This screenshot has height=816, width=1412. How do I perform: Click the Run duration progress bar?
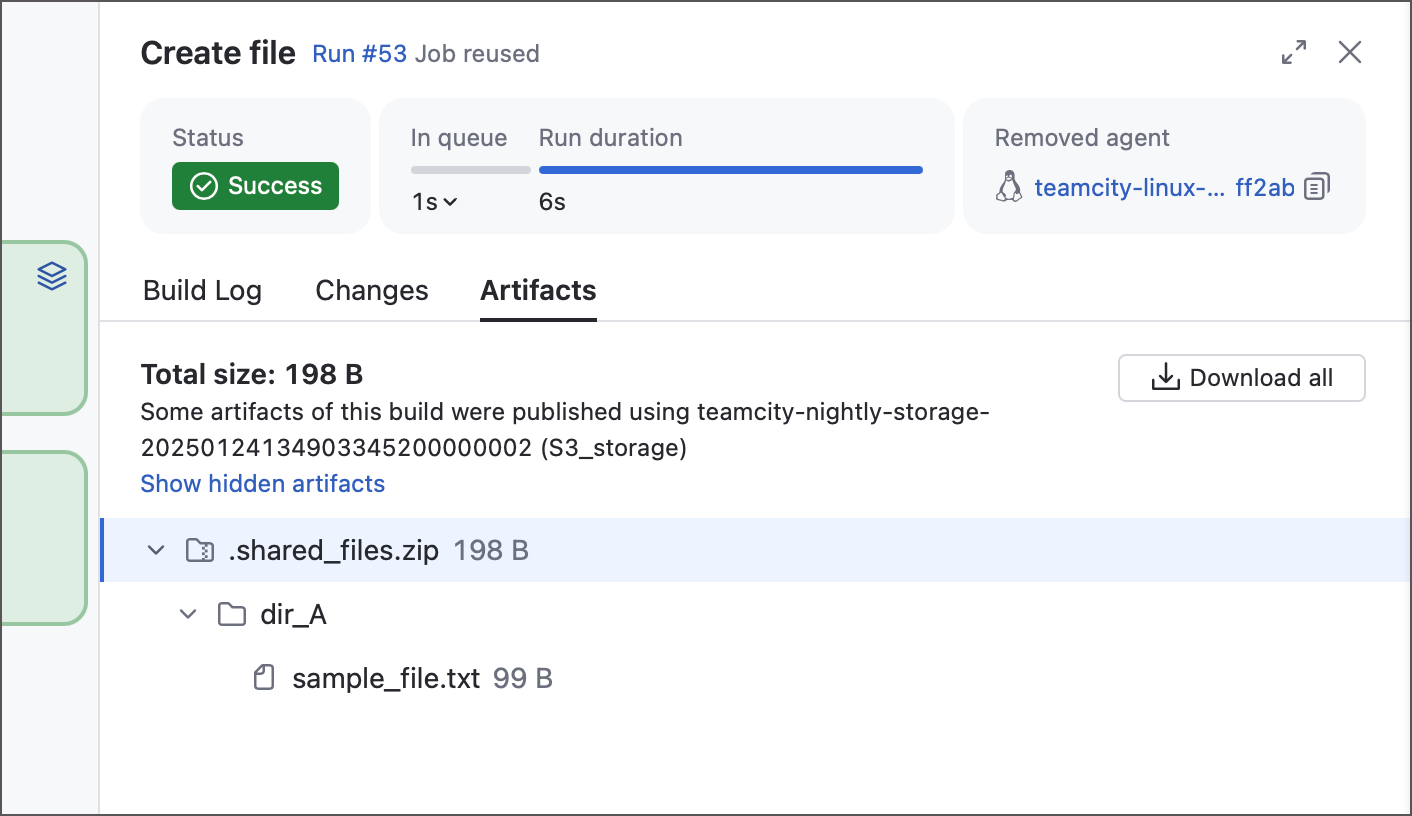pos(730,169)
